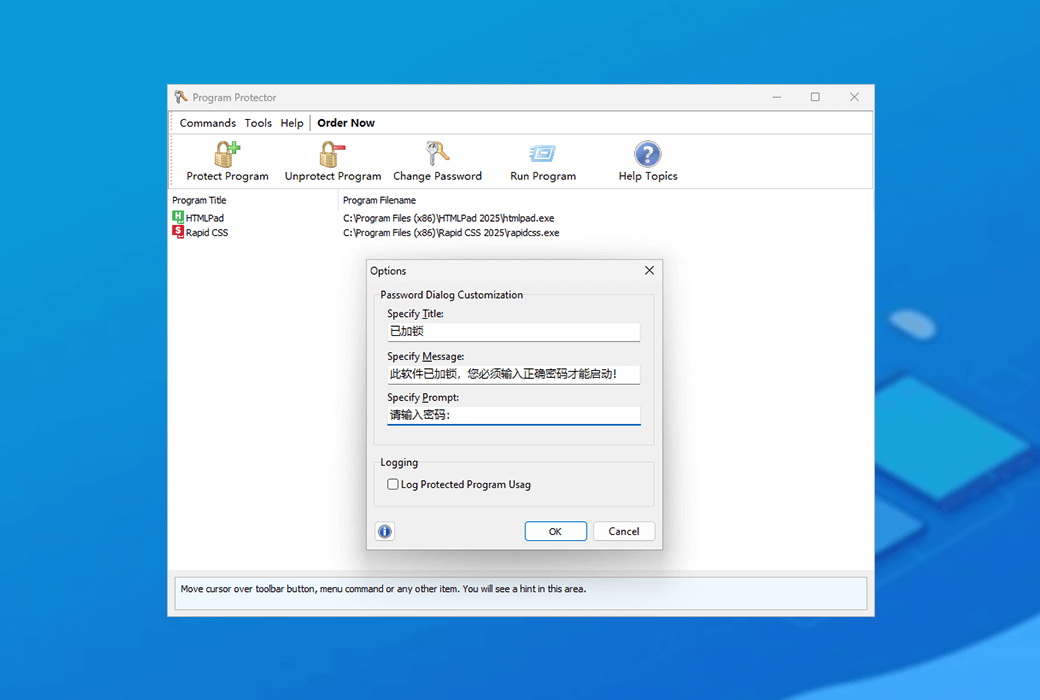The height and width of the screenshot is (700, 1040).
Task: Click the Unprotect Program toolbar icon
Action: click(x=332, y=154)
